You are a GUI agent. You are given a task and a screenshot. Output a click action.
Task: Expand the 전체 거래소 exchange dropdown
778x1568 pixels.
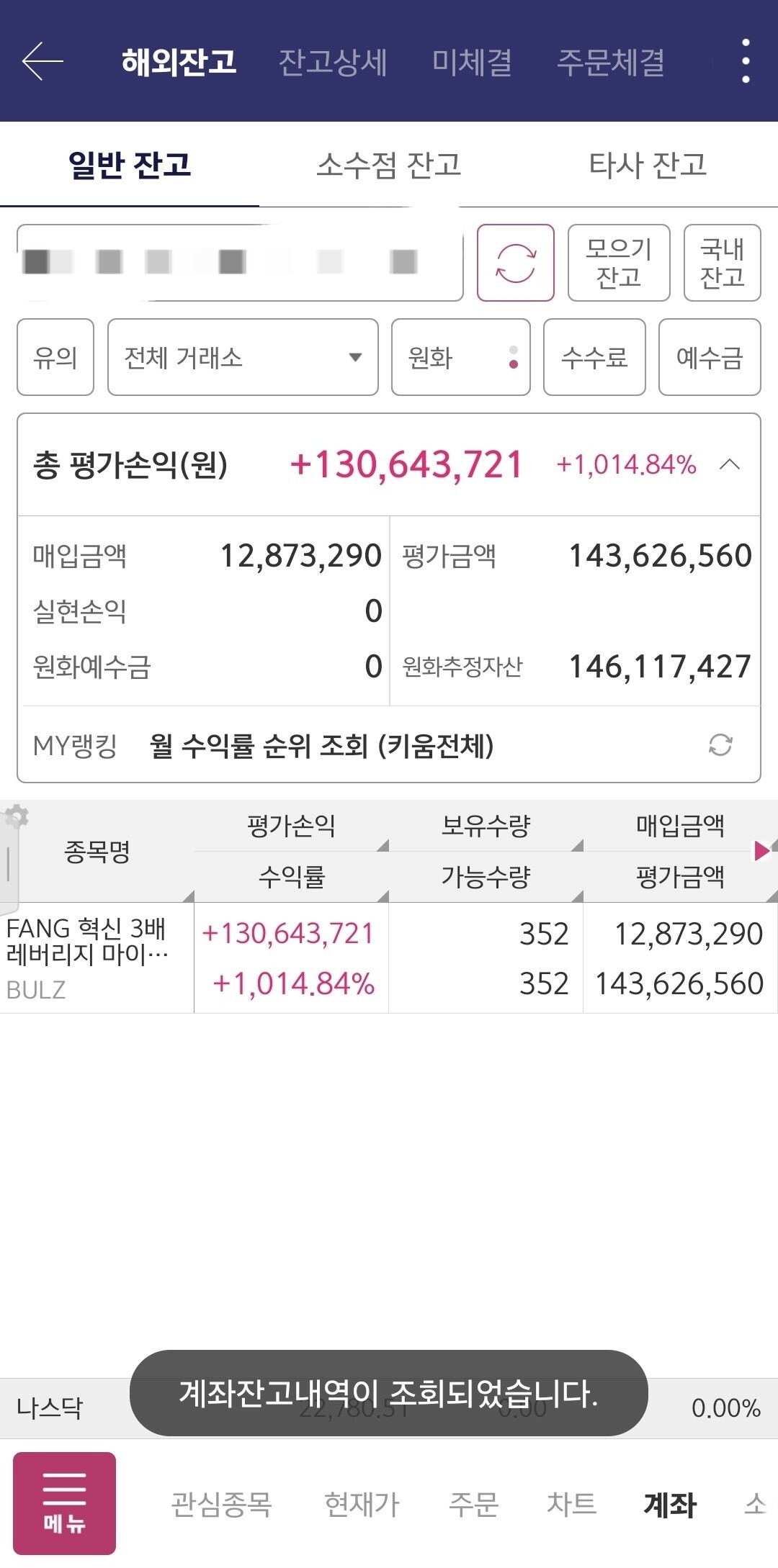[243, 357]
